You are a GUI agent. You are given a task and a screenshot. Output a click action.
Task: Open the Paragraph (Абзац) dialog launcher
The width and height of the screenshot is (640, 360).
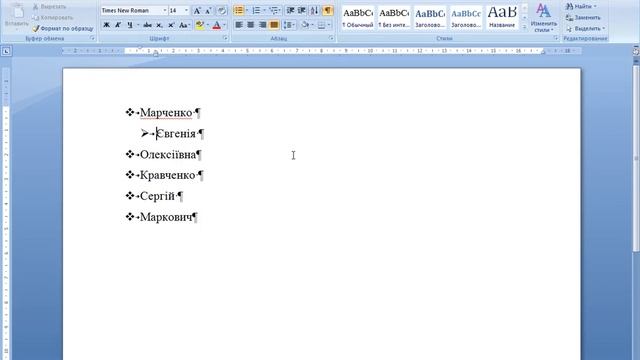(331, 38)
